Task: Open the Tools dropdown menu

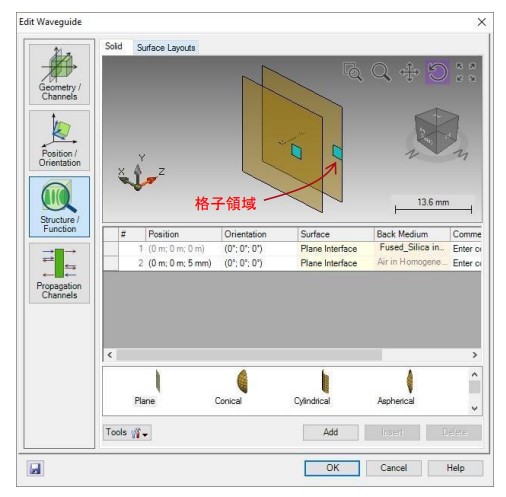Action: [x=127, y=433]
